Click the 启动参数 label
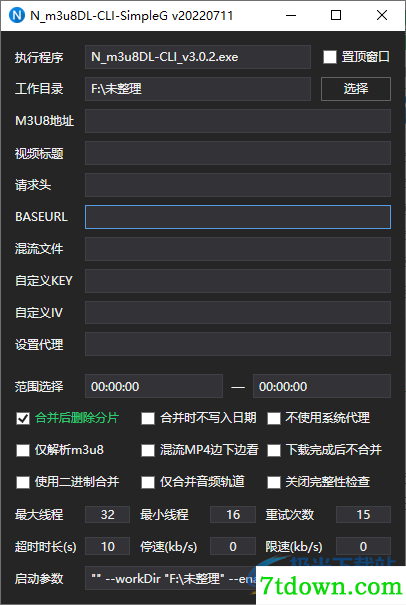Image resolution: width=406 pixels, height=605 pixels. [39, 579]
